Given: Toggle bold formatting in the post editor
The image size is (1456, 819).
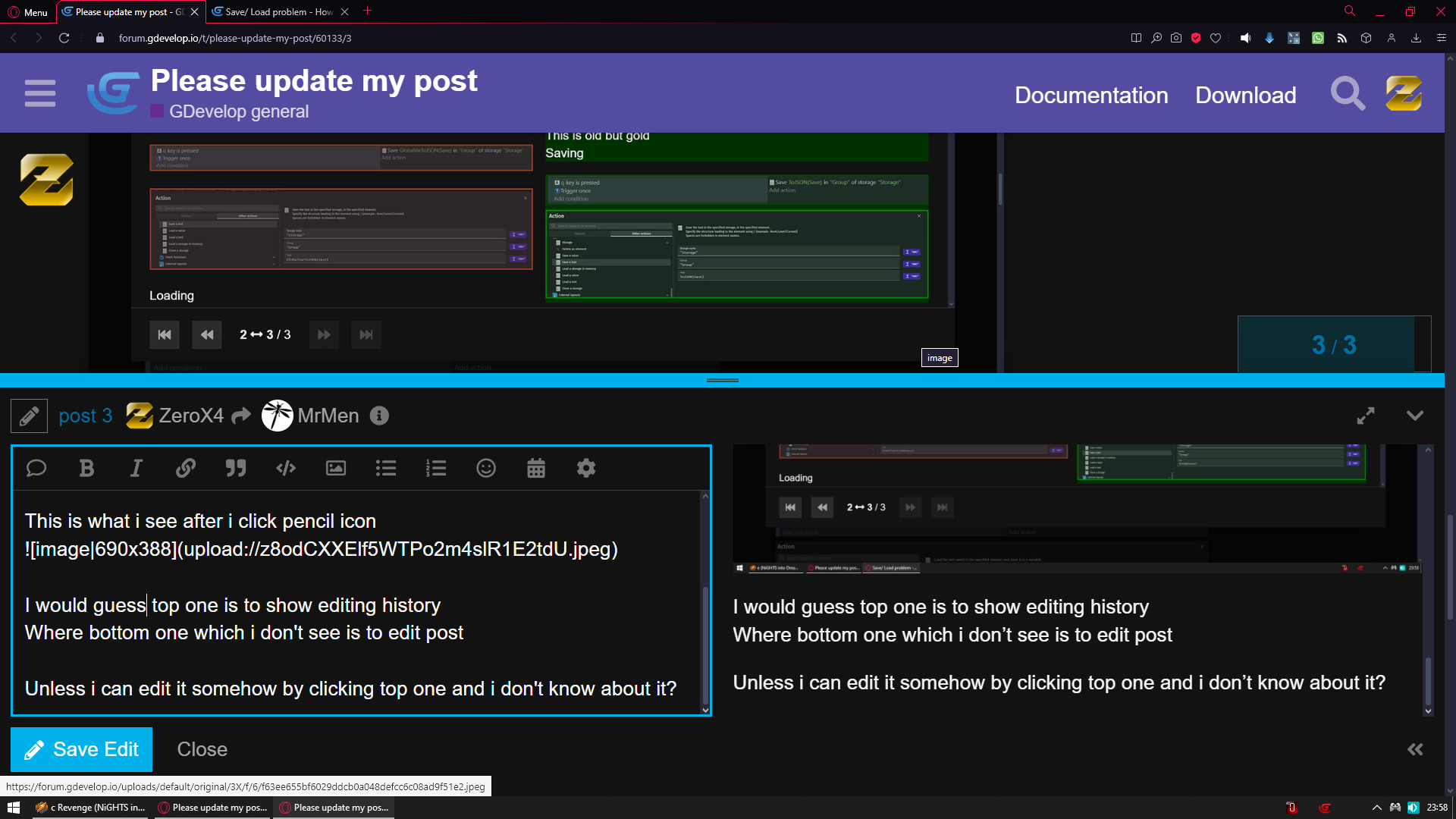Looking at the screenshot, I should pyautogui.click(x=86, y=468).
